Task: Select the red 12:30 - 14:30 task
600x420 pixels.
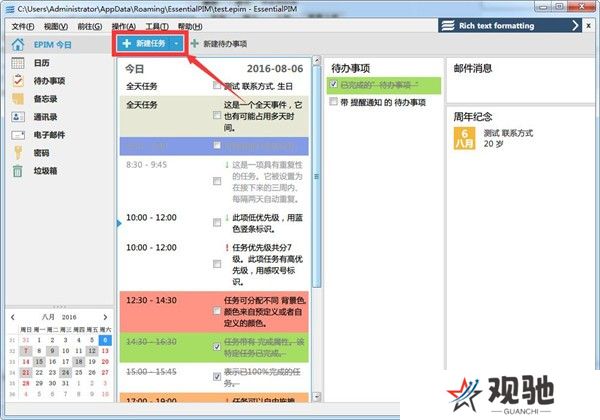Action: tap(214, 311)
